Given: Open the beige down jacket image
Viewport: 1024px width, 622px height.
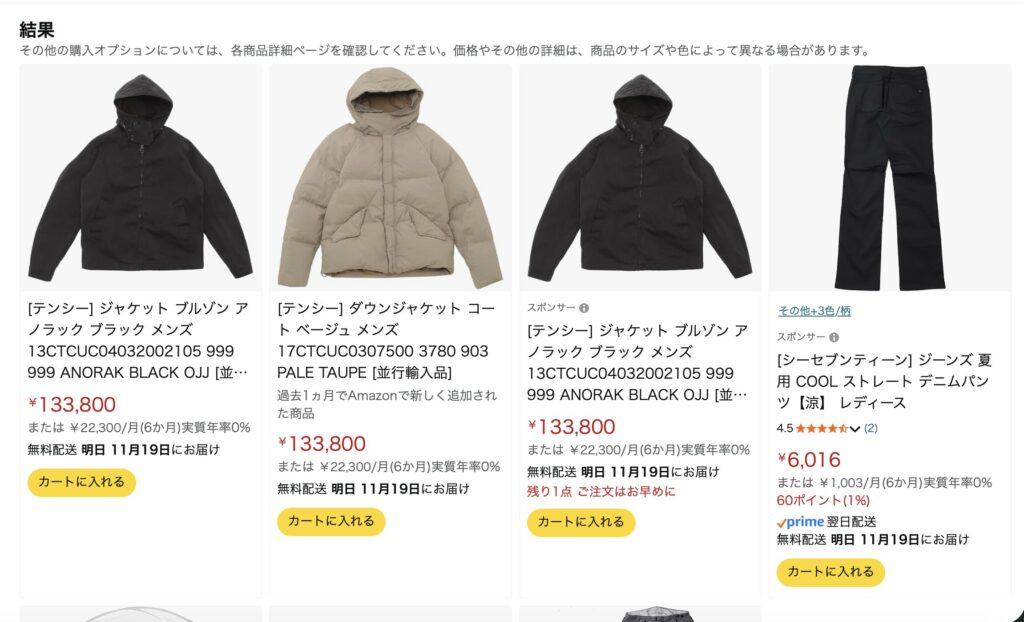Looking at the screenshot, I should tap(390, 178).
